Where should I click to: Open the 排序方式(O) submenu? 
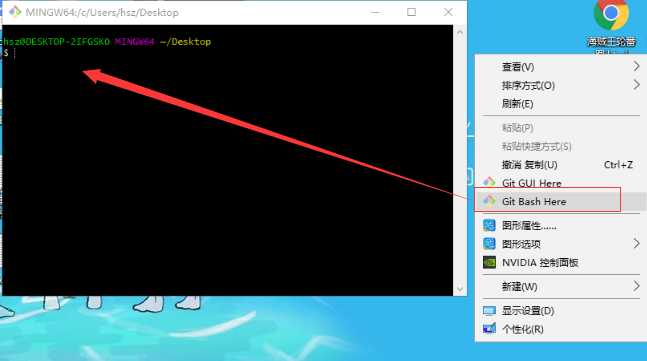pos(561,85)
